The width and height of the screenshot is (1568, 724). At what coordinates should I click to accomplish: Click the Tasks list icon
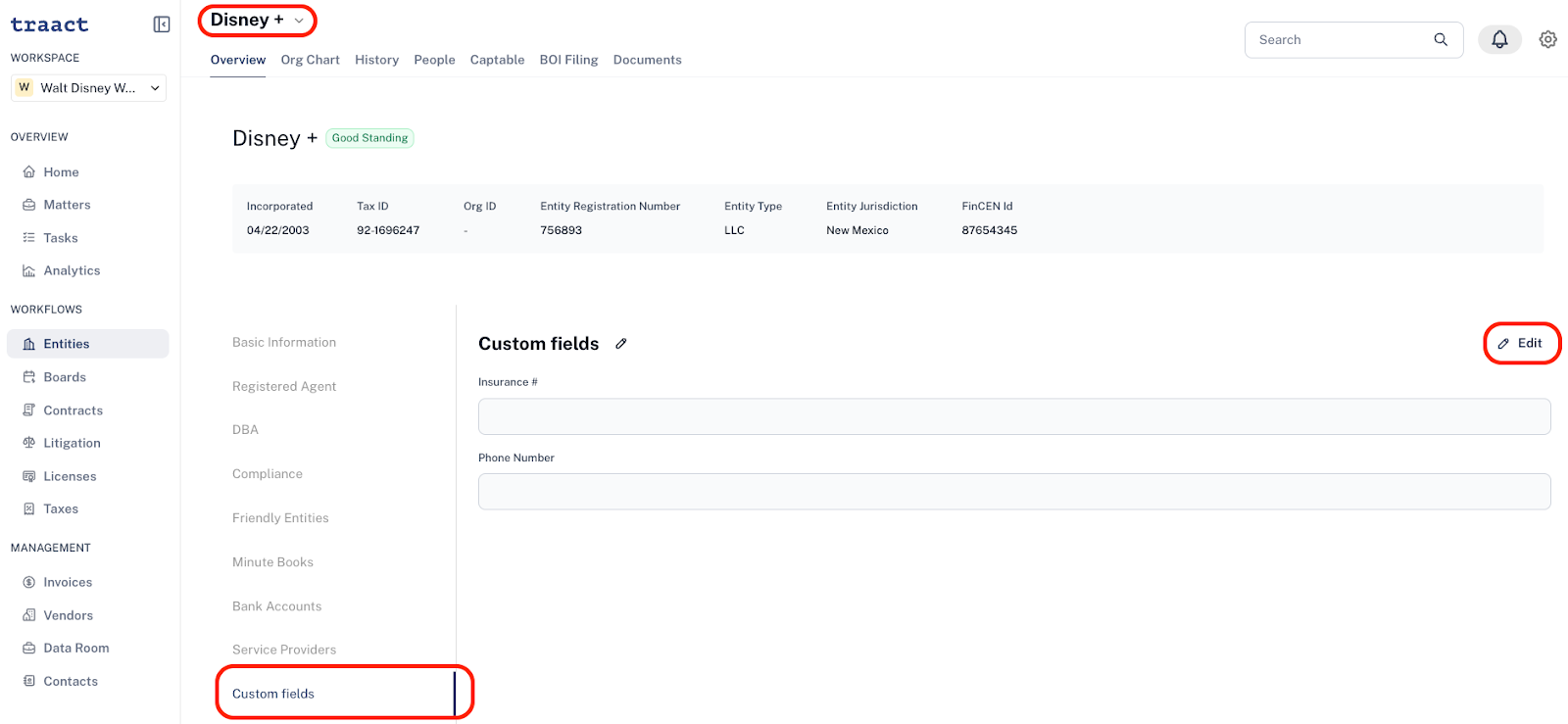coord(29,238)
